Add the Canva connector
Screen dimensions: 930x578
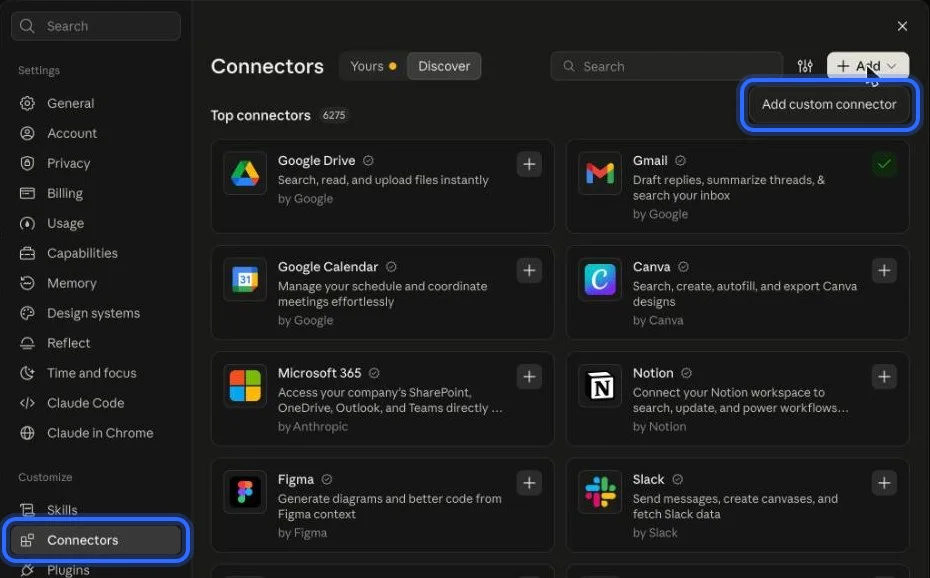(884, 270)
